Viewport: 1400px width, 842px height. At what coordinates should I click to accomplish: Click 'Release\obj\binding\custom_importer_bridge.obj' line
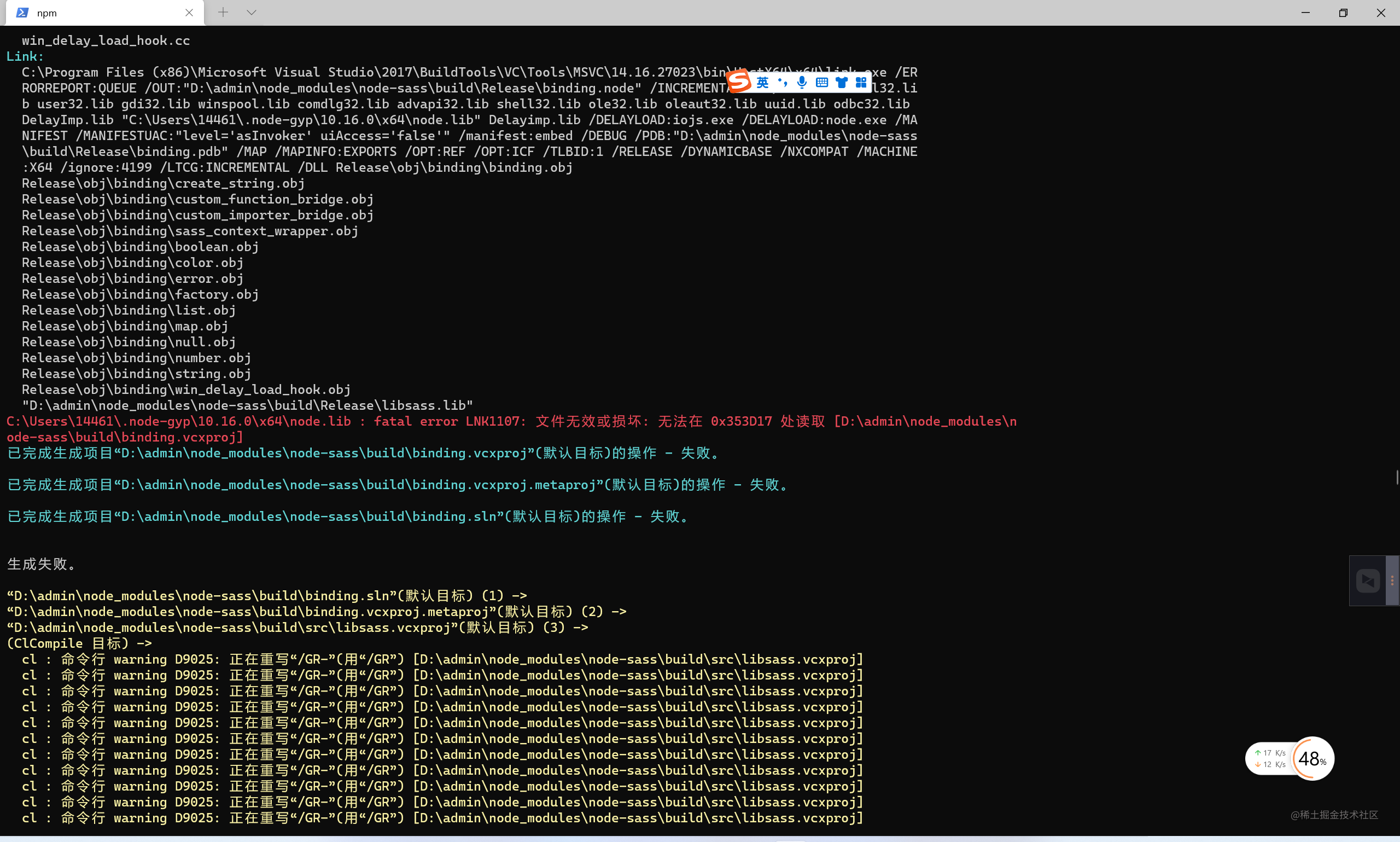click(197, 215)
